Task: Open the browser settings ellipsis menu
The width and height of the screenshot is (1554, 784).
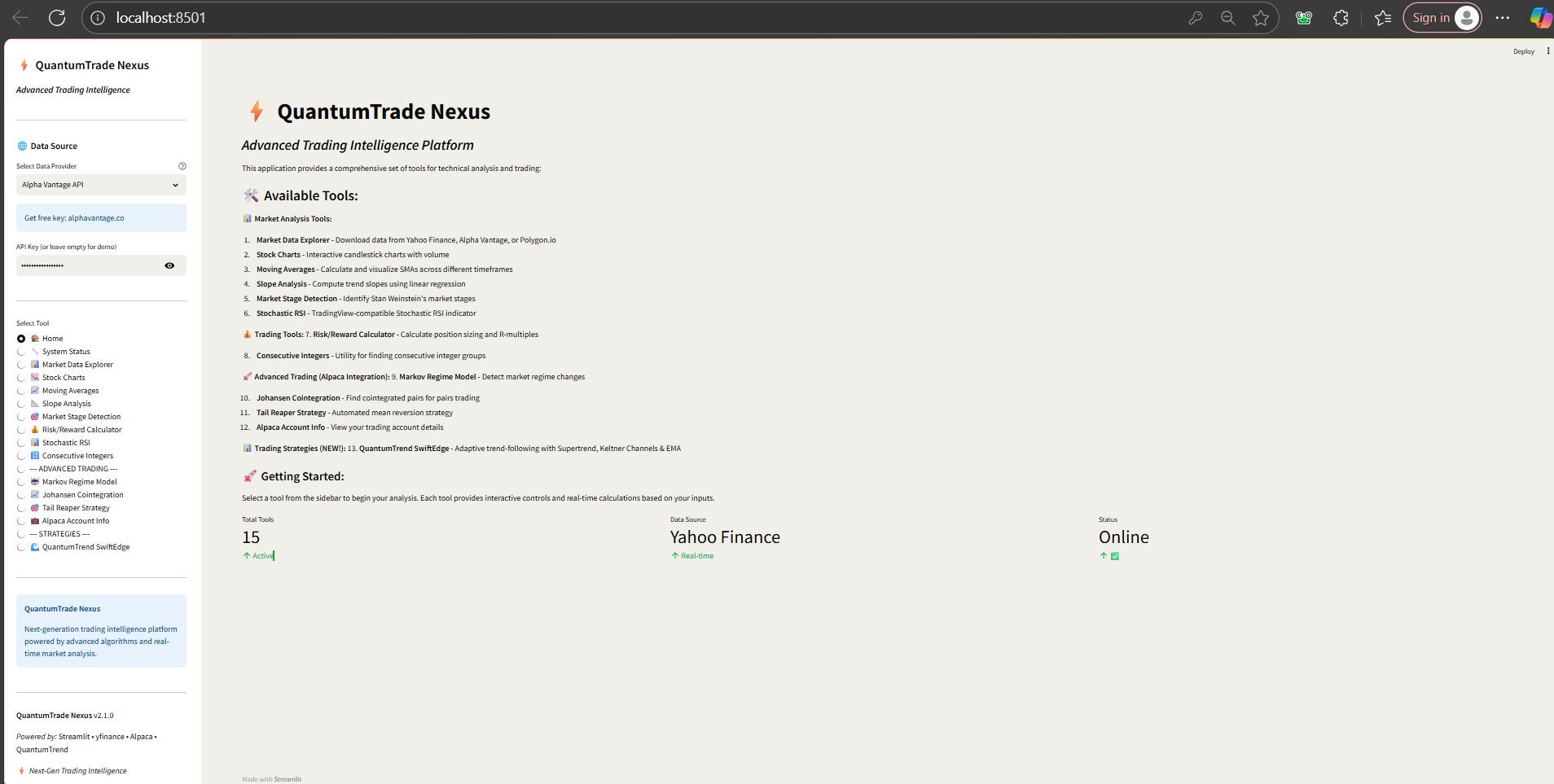Action: [1503, 18]
